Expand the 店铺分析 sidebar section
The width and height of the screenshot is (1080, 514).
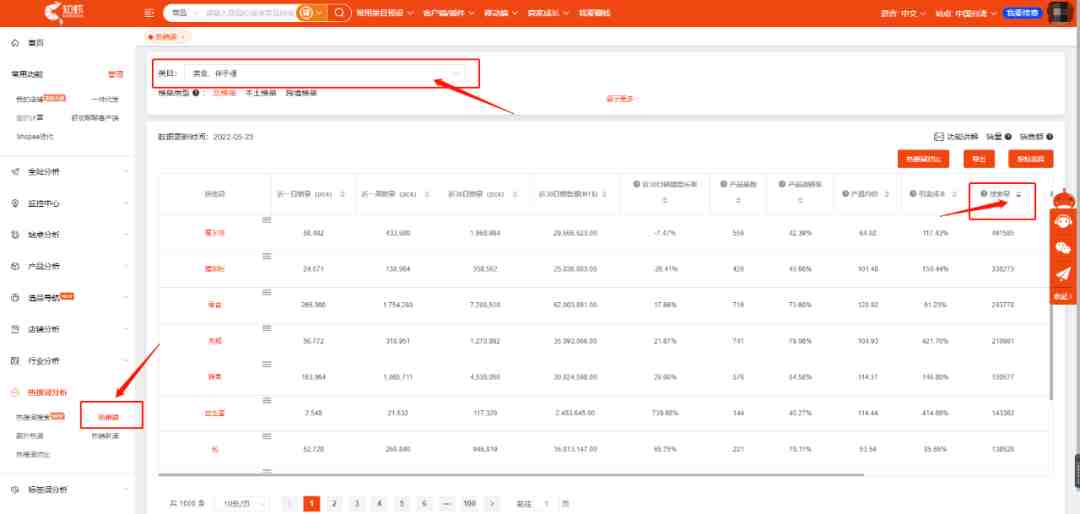68,329
